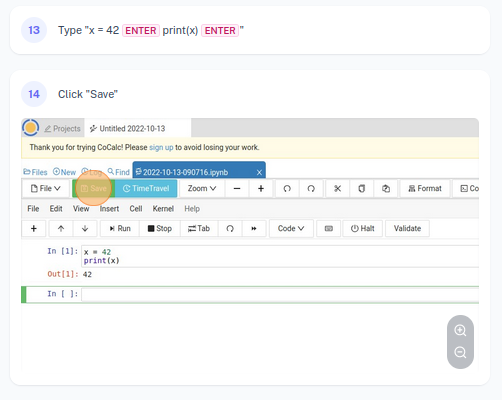Screen dimensions: 502x400
Task: Paste with the paste icon
Action: 386,189
